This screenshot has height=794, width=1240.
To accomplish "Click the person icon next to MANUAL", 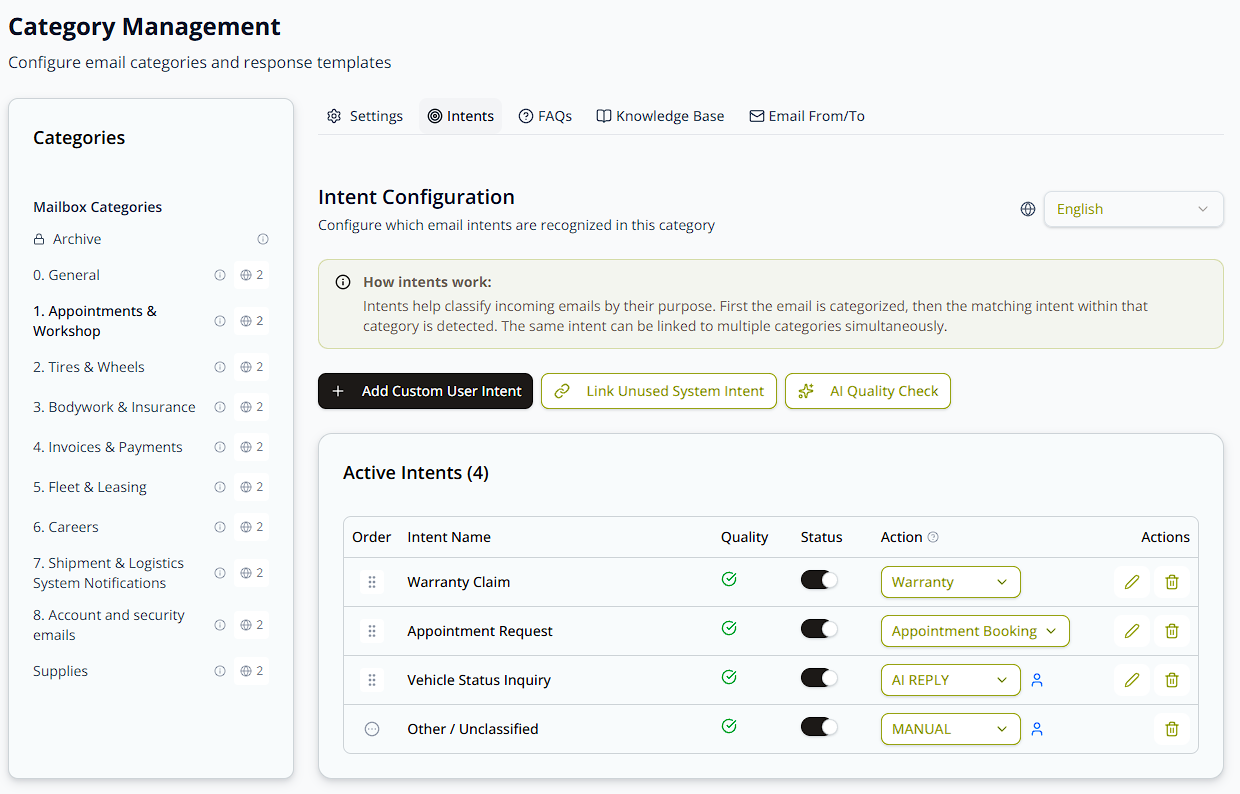I will click(x=1037, y=729).
